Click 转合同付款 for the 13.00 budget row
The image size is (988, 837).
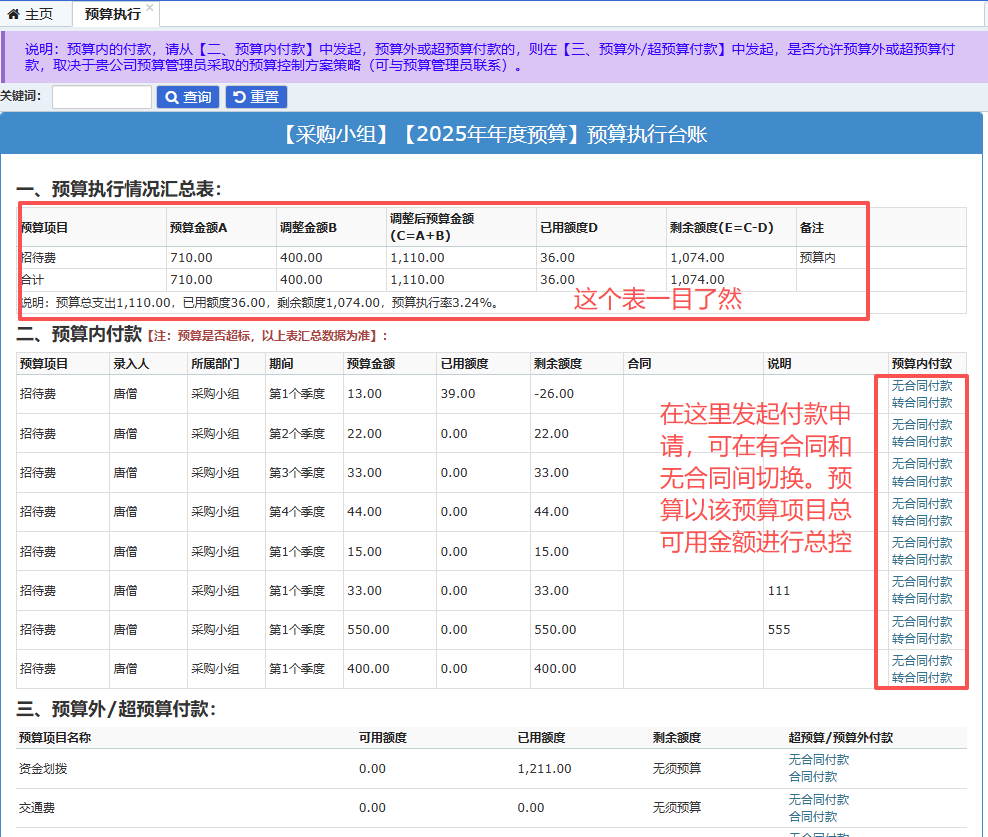921,403
